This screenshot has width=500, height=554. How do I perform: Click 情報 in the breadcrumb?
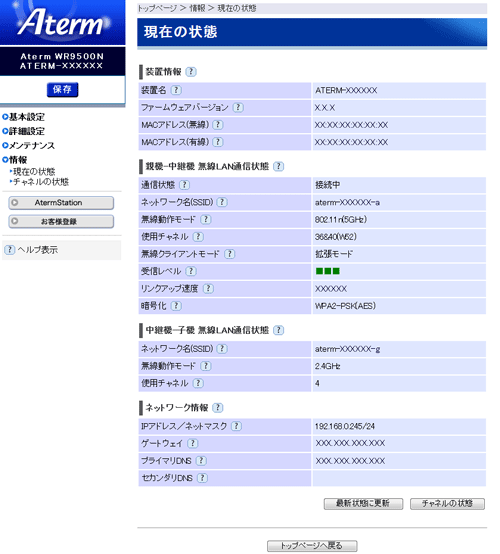pos(197,8)
